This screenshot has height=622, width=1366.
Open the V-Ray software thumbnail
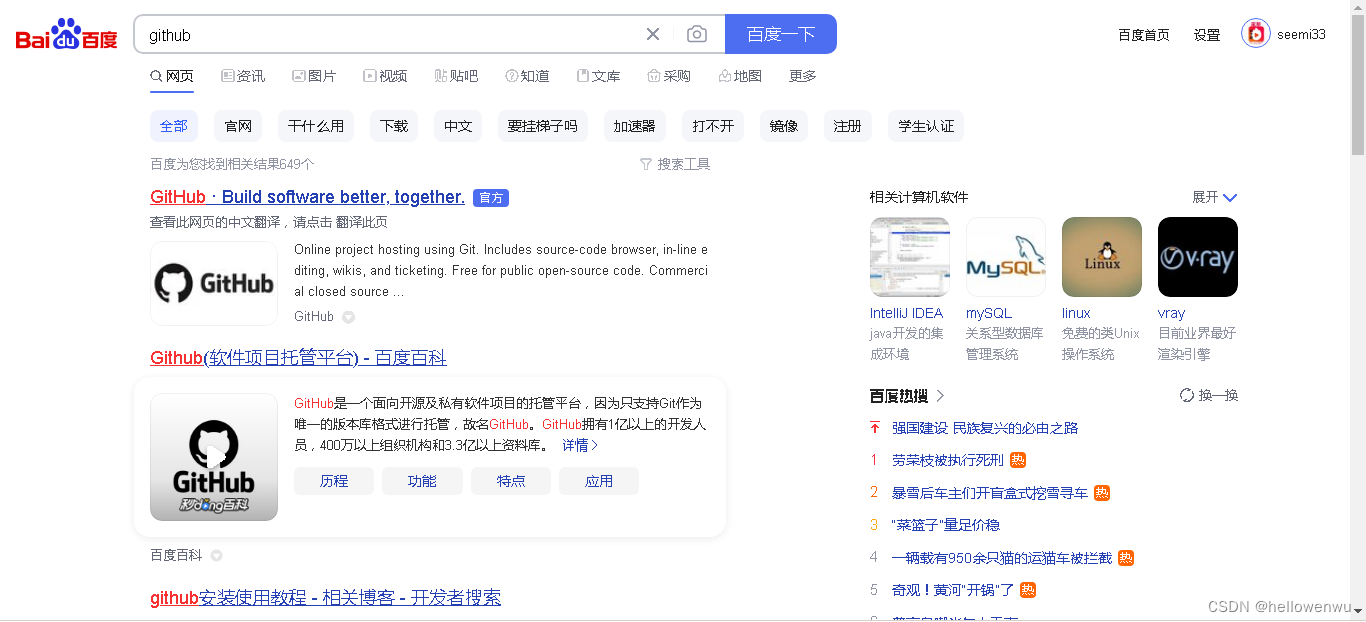[1198, 257]
